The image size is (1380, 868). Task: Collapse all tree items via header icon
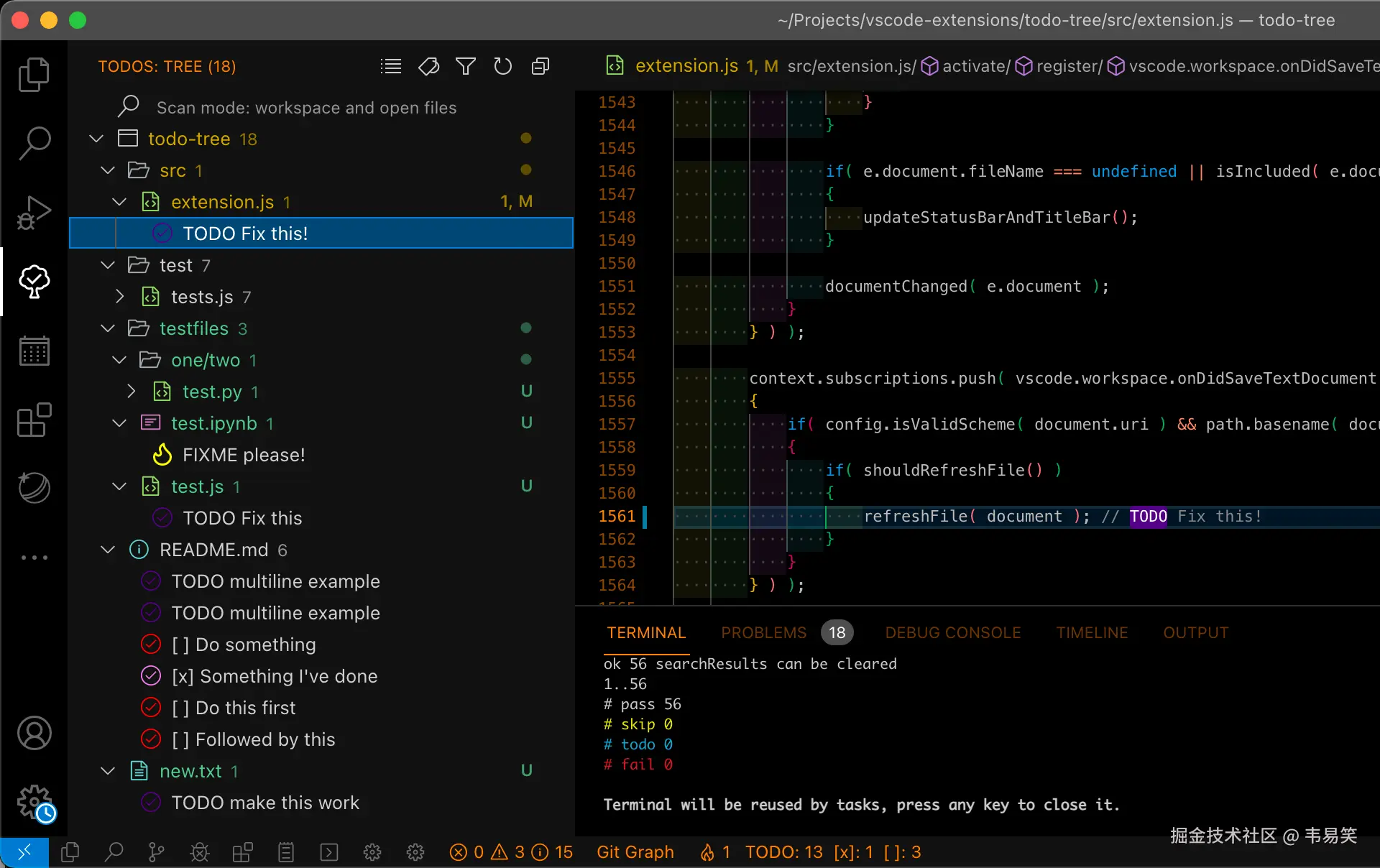pos(540,67)
